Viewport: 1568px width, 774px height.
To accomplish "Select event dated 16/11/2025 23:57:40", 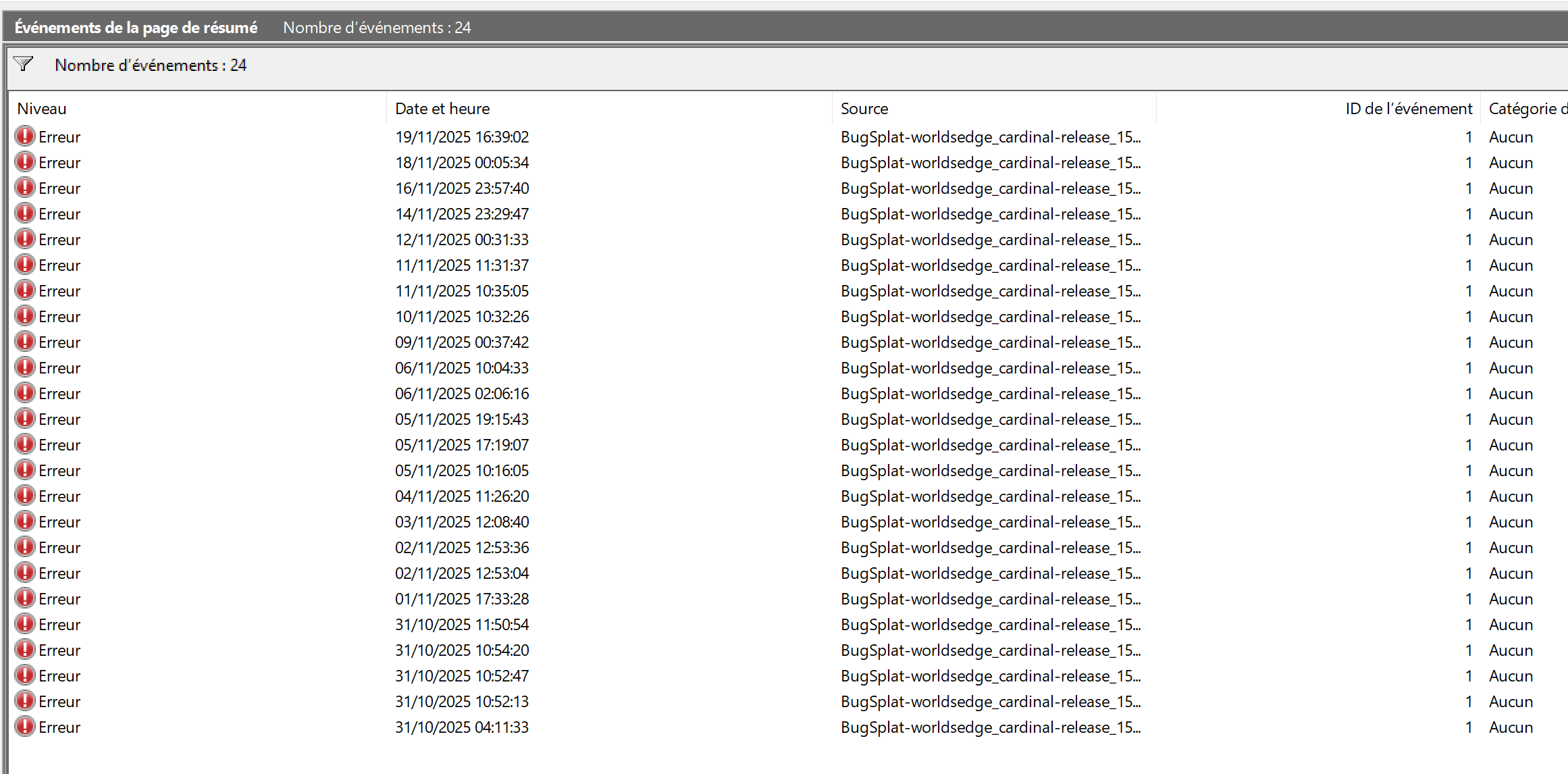I will click(462, 188).
